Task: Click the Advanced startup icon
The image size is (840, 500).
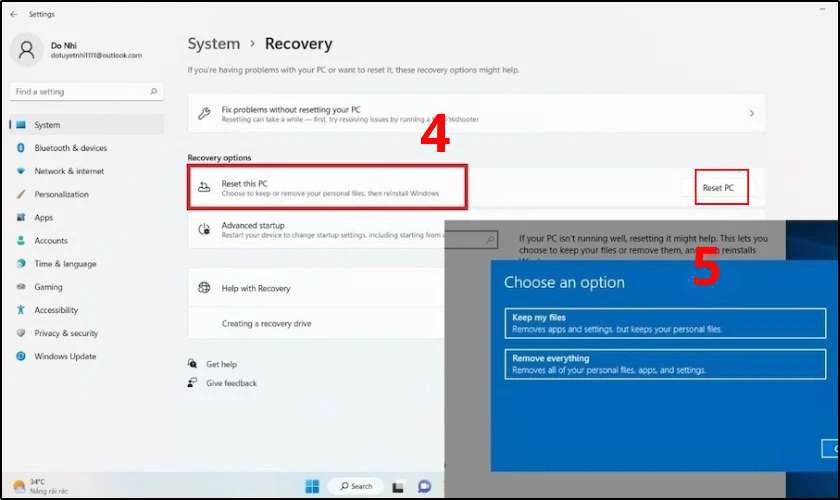Action: pyautogui.click(x=204, y=229)
